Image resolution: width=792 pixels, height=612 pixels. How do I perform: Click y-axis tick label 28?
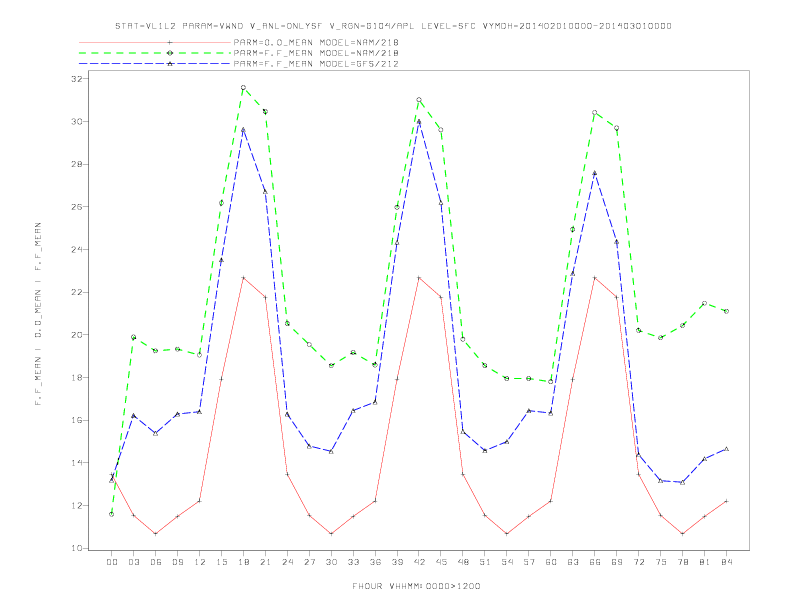point(77,164)
